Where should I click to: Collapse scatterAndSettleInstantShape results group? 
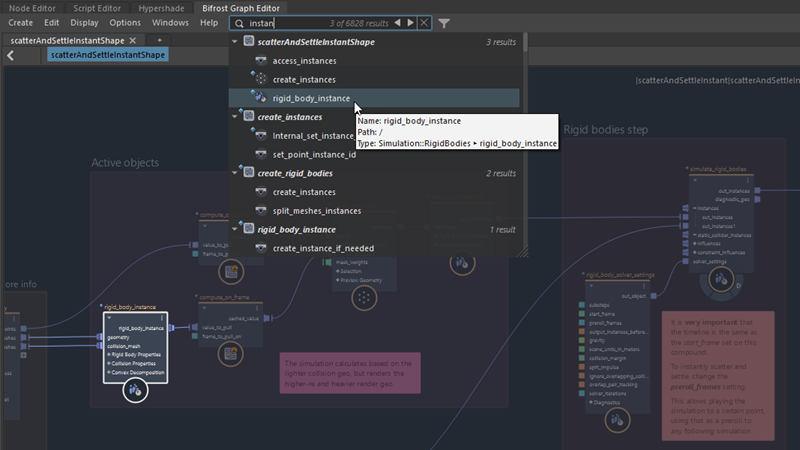(x=235, y=42)
